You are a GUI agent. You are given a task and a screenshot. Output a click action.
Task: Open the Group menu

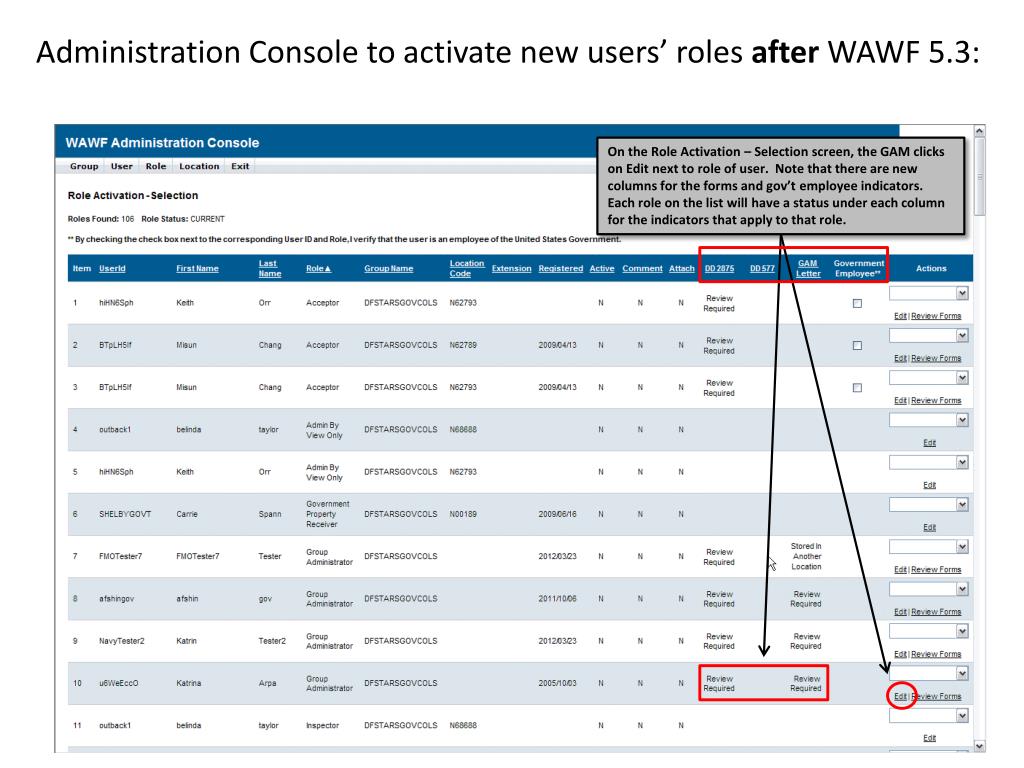tap(84, 167)
